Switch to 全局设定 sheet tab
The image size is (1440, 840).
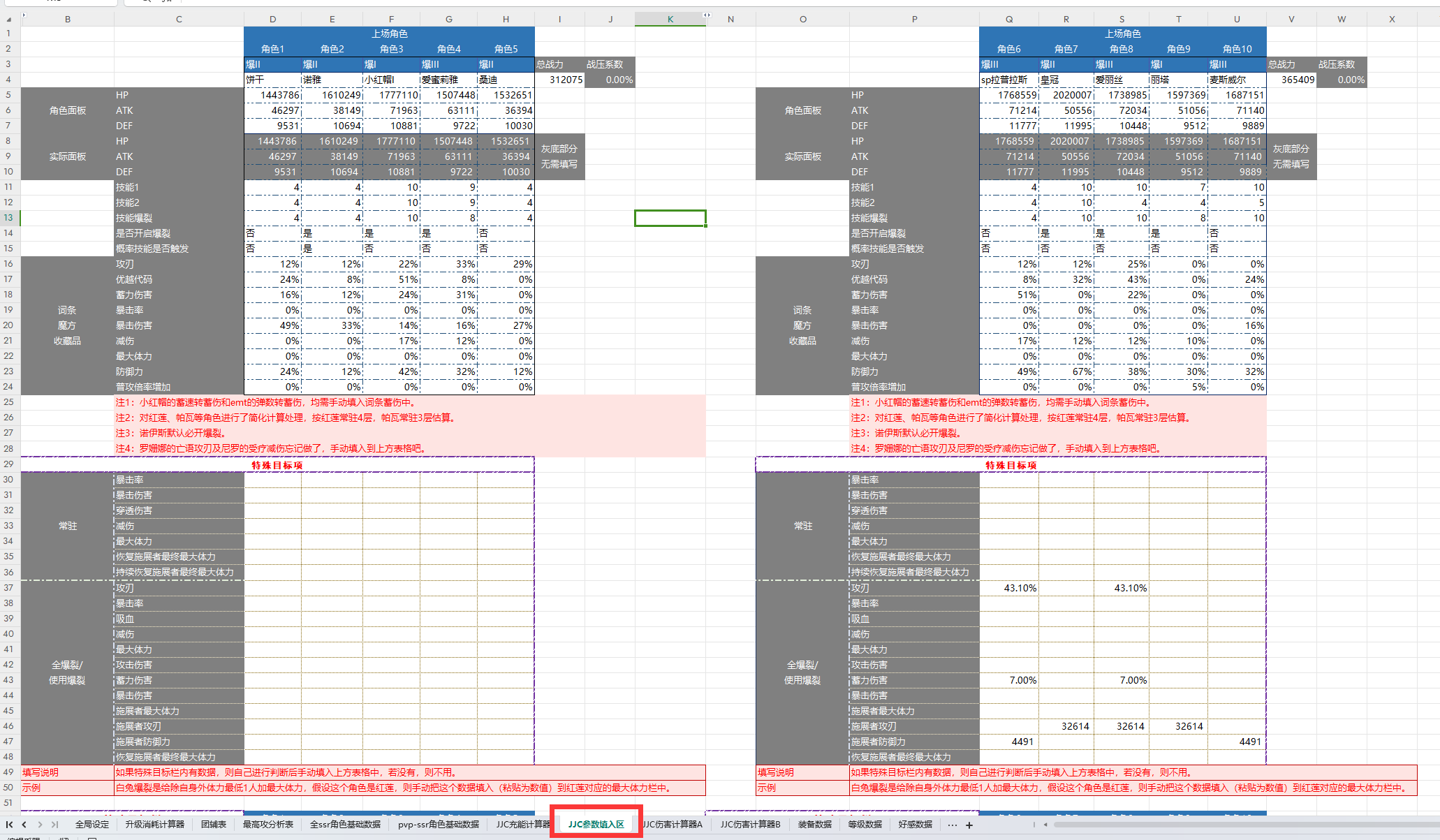coord(92,825)
